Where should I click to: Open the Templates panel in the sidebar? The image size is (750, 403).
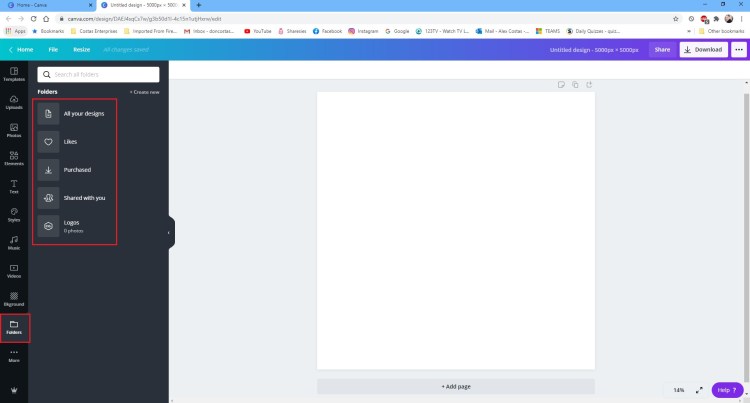pyautogui.click(x=14, y=73)
